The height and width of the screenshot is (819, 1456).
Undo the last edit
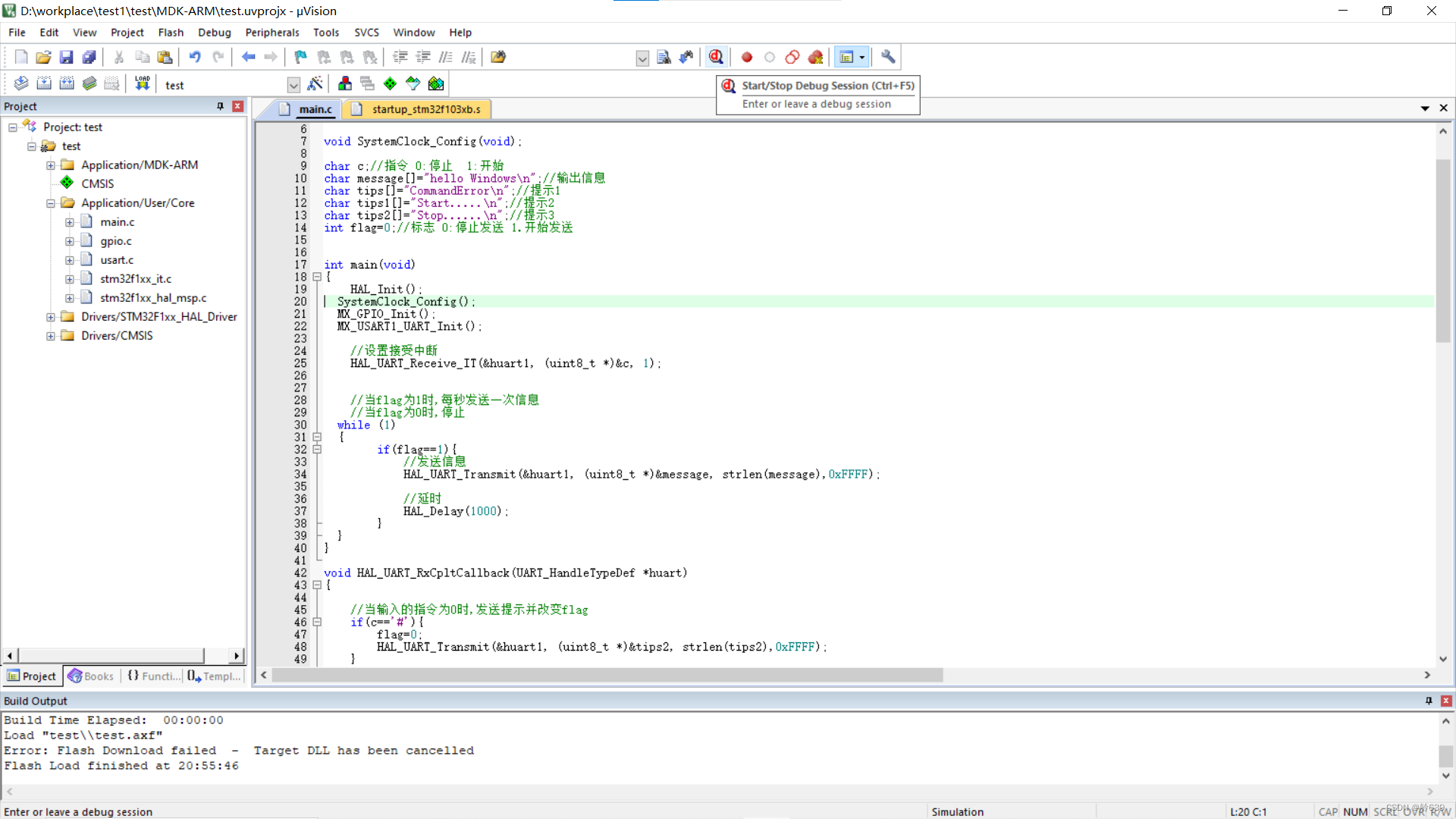pyautogui.click(x=195, y=57)
